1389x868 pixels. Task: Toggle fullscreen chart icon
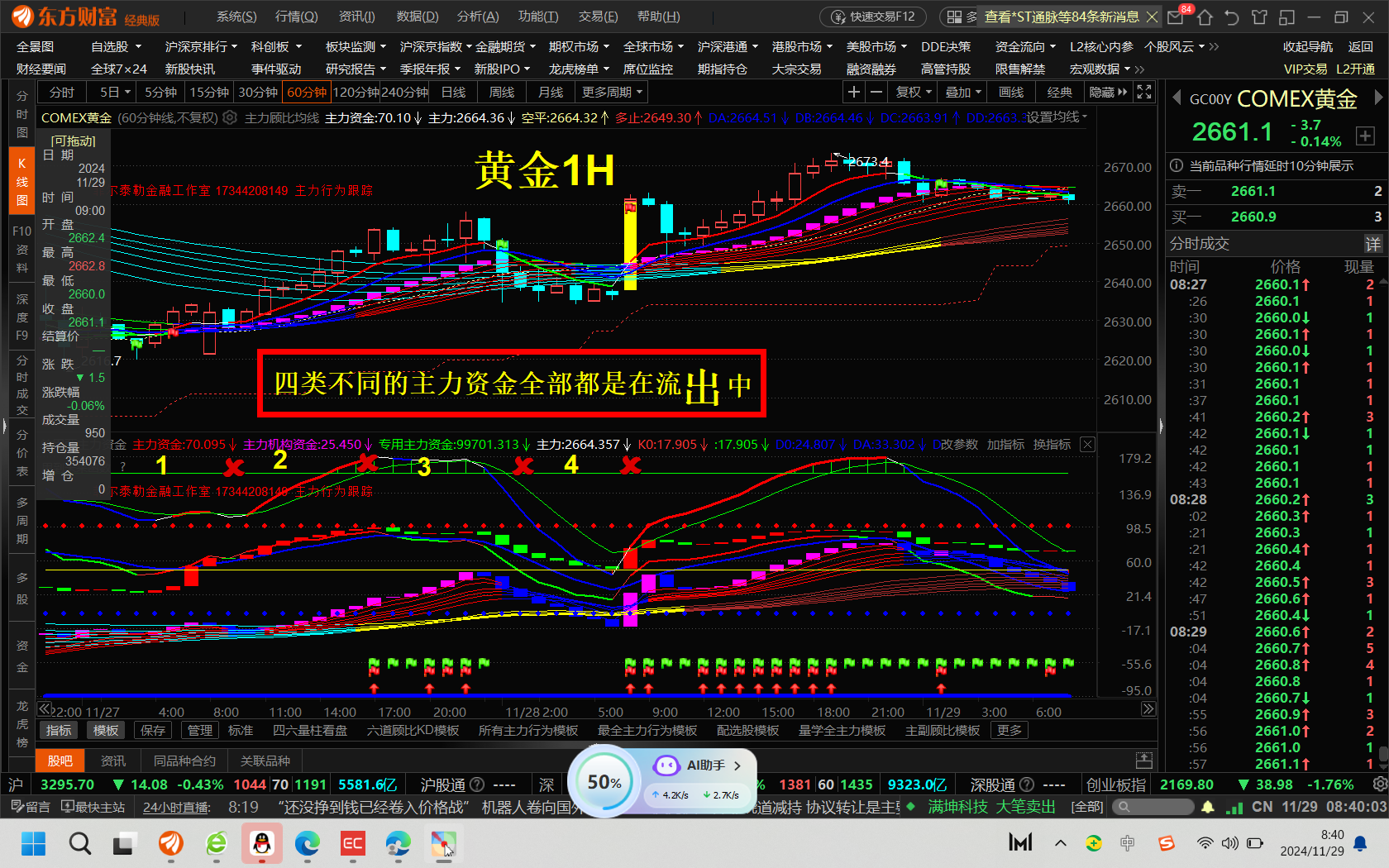(1144, 92)
